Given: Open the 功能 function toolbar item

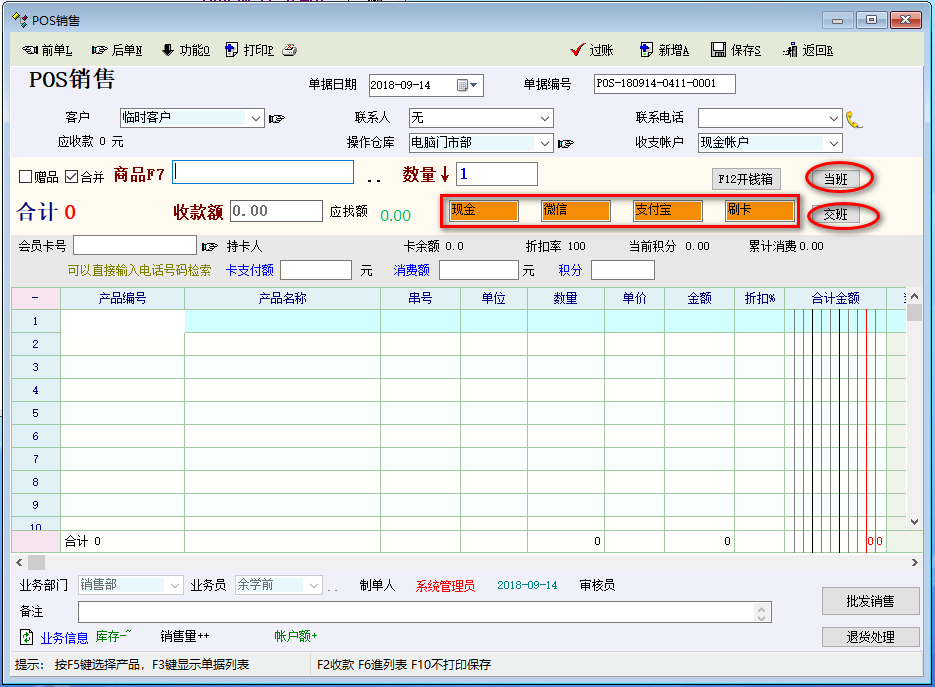Looking at the screenshot, I should [x=168, y=50].
